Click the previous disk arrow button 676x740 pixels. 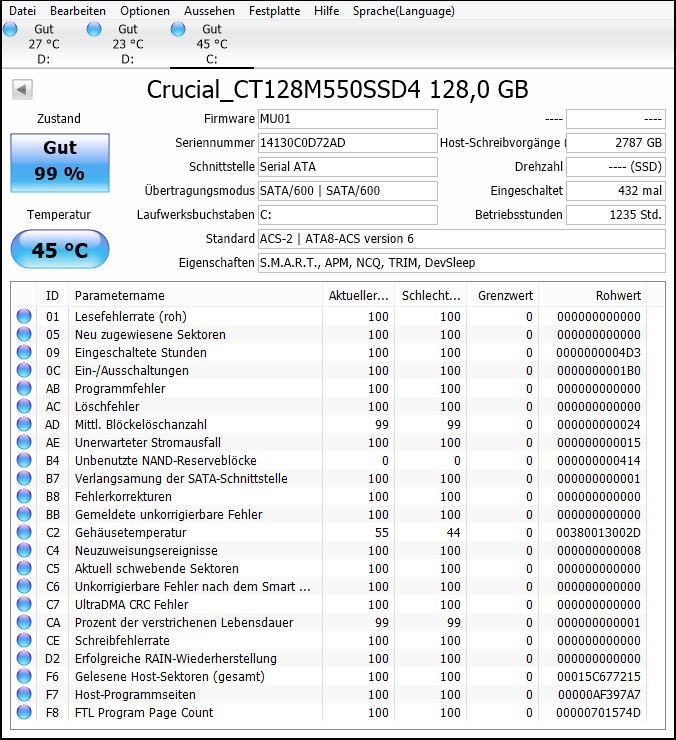(22, 89)
